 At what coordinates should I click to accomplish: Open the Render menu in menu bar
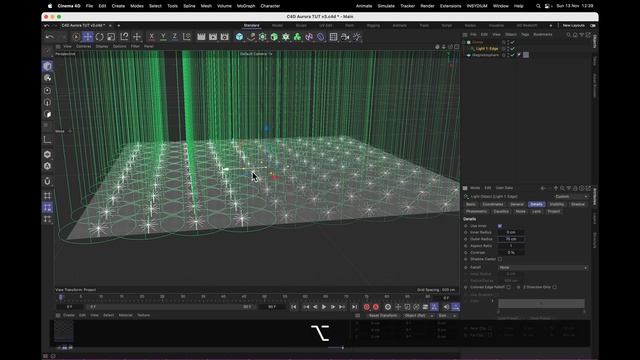[x=427, y=6]
